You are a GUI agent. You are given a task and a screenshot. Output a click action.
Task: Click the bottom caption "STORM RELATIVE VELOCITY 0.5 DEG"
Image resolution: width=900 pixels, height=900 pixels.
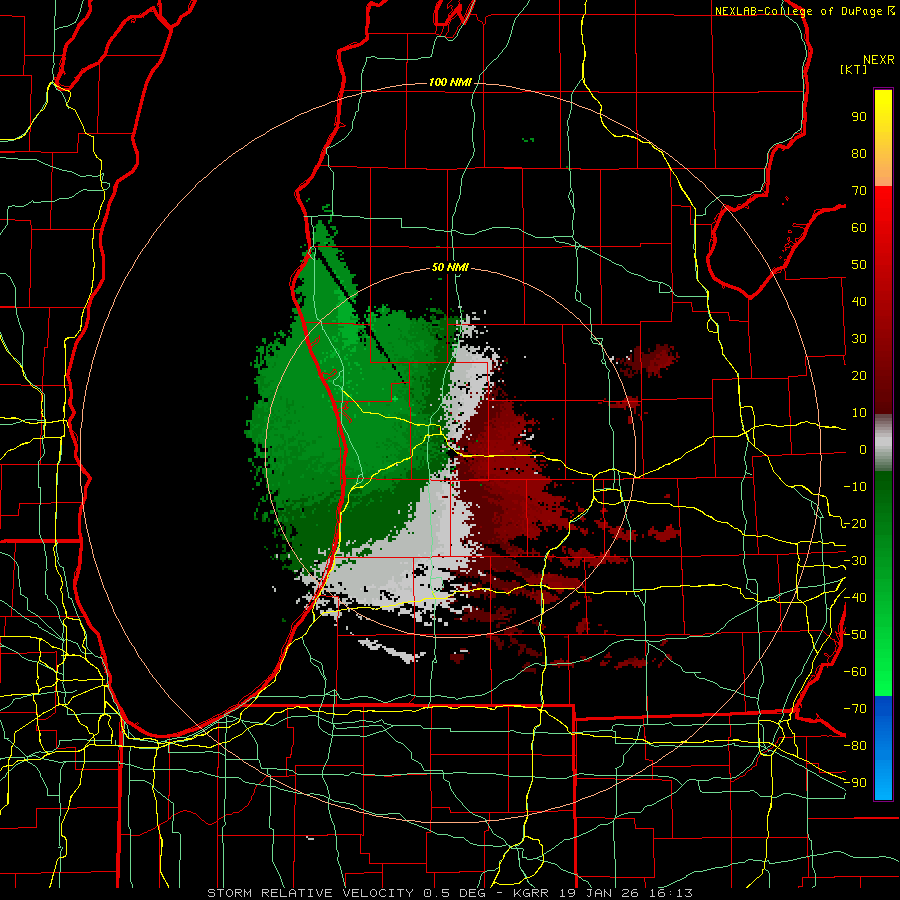[346, 893]
